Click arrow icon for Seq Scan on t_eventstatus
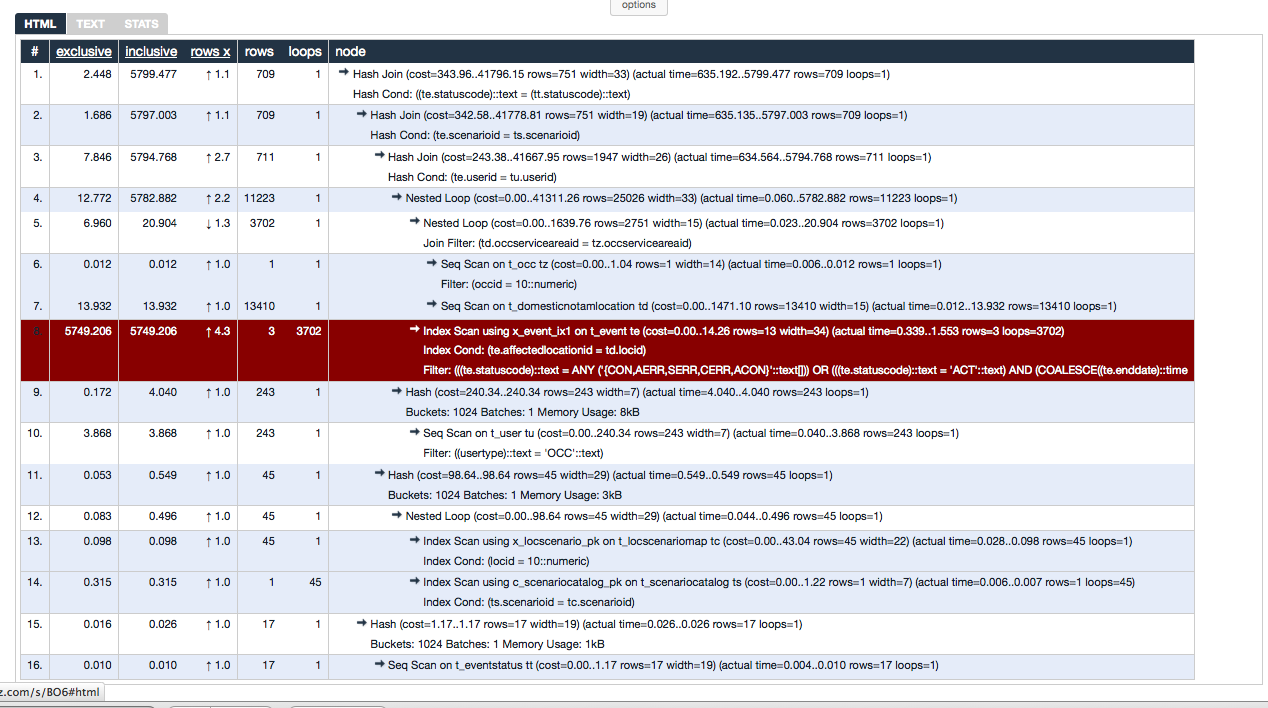Image resolution: width=1268 pixels, height=708 pixels. [x=379, y=665]
